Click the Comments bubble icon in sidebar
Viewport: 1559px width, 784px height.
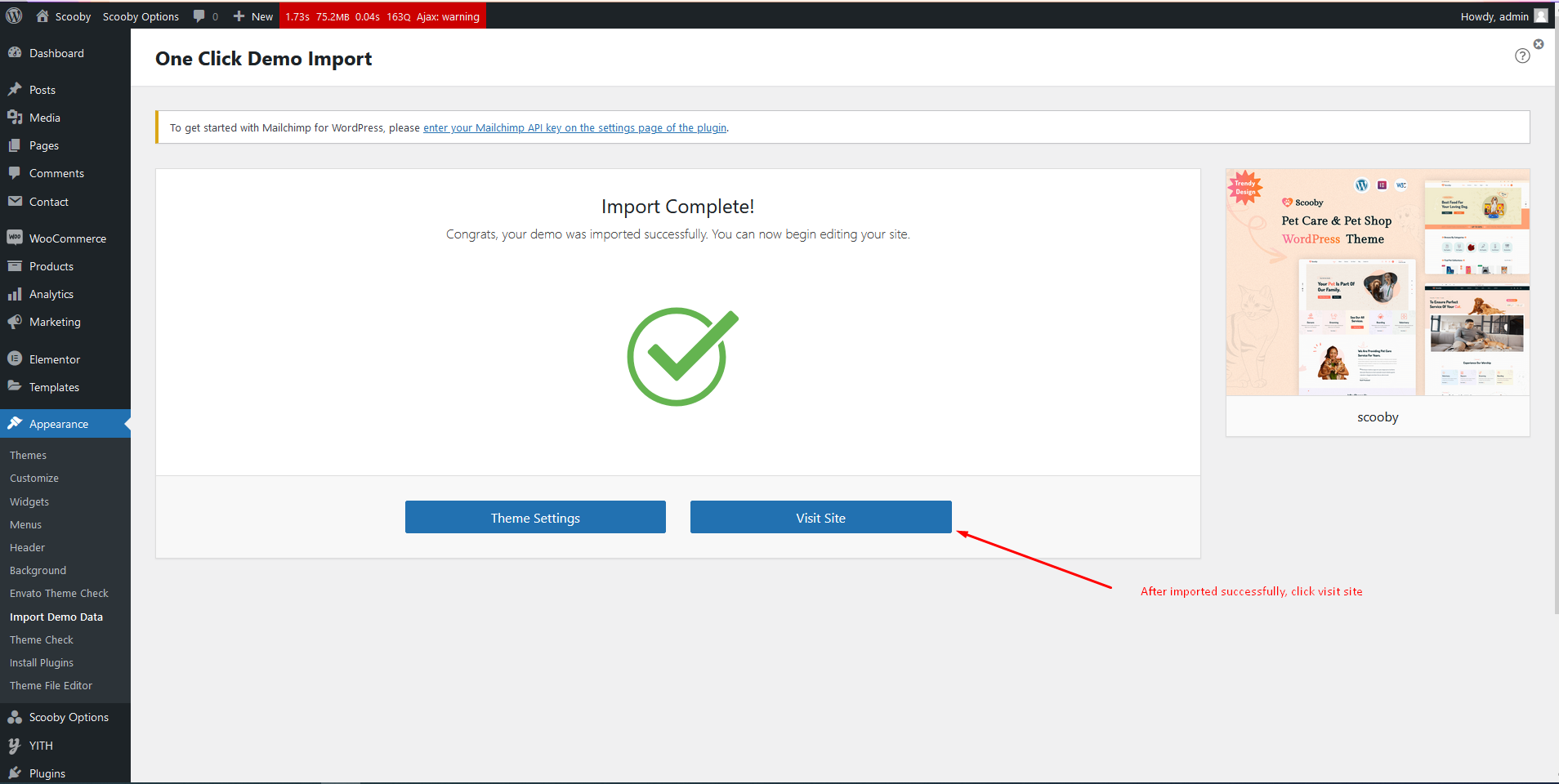coord(15,173)
